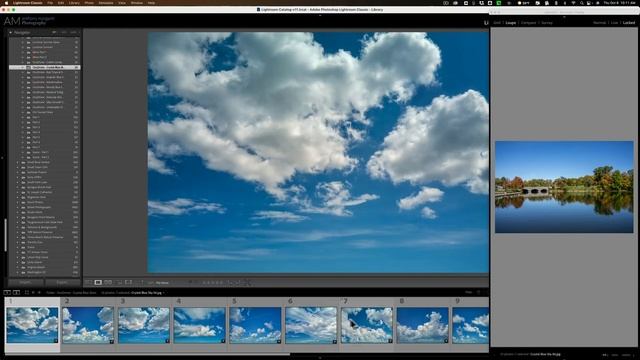Collapse the Navigator panel with its triangle
This screenshot has width=640, height=360.
(11, 32)
